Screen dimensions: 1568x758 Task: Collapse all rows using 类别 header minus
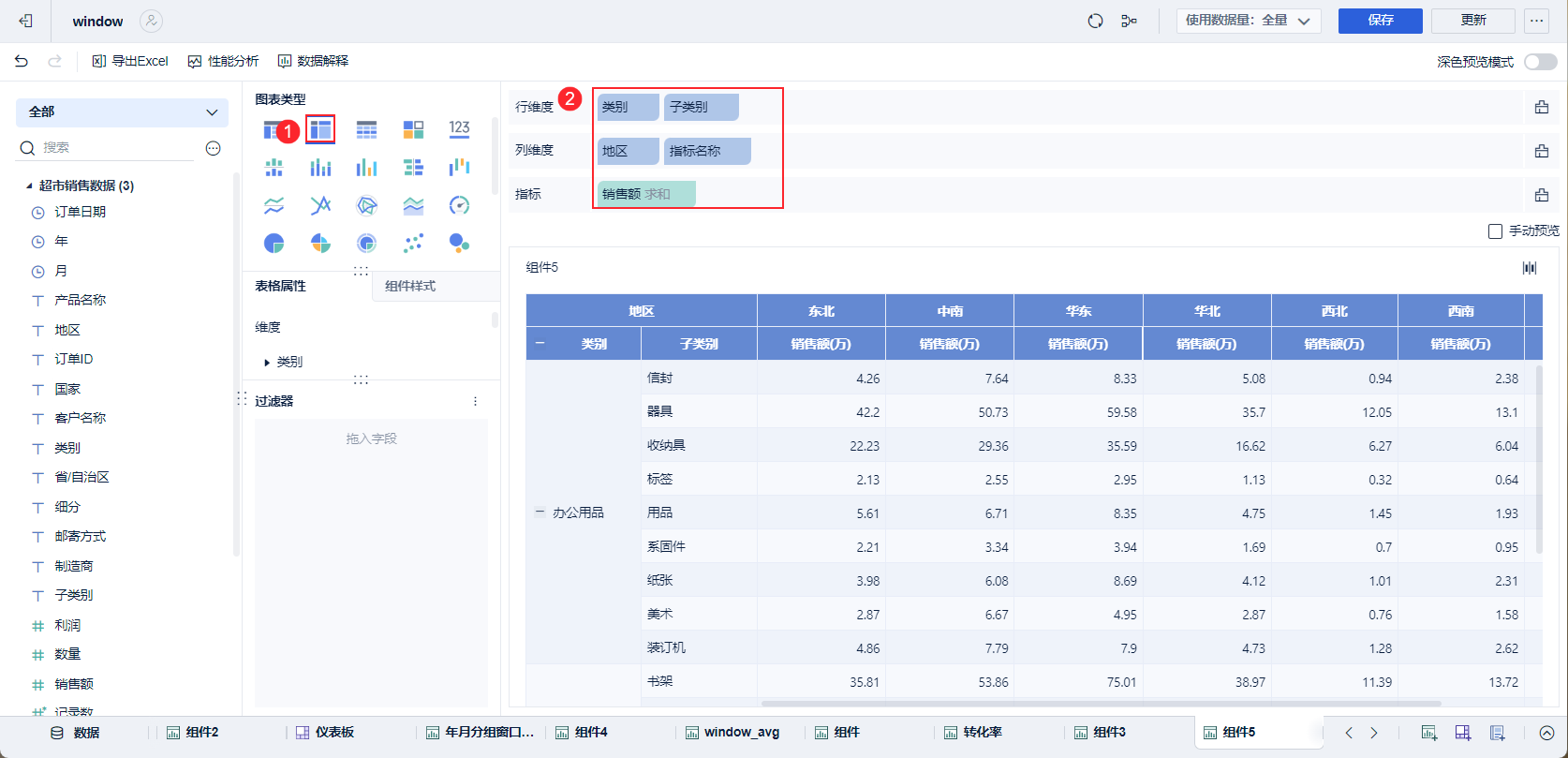tap(540, 344)
